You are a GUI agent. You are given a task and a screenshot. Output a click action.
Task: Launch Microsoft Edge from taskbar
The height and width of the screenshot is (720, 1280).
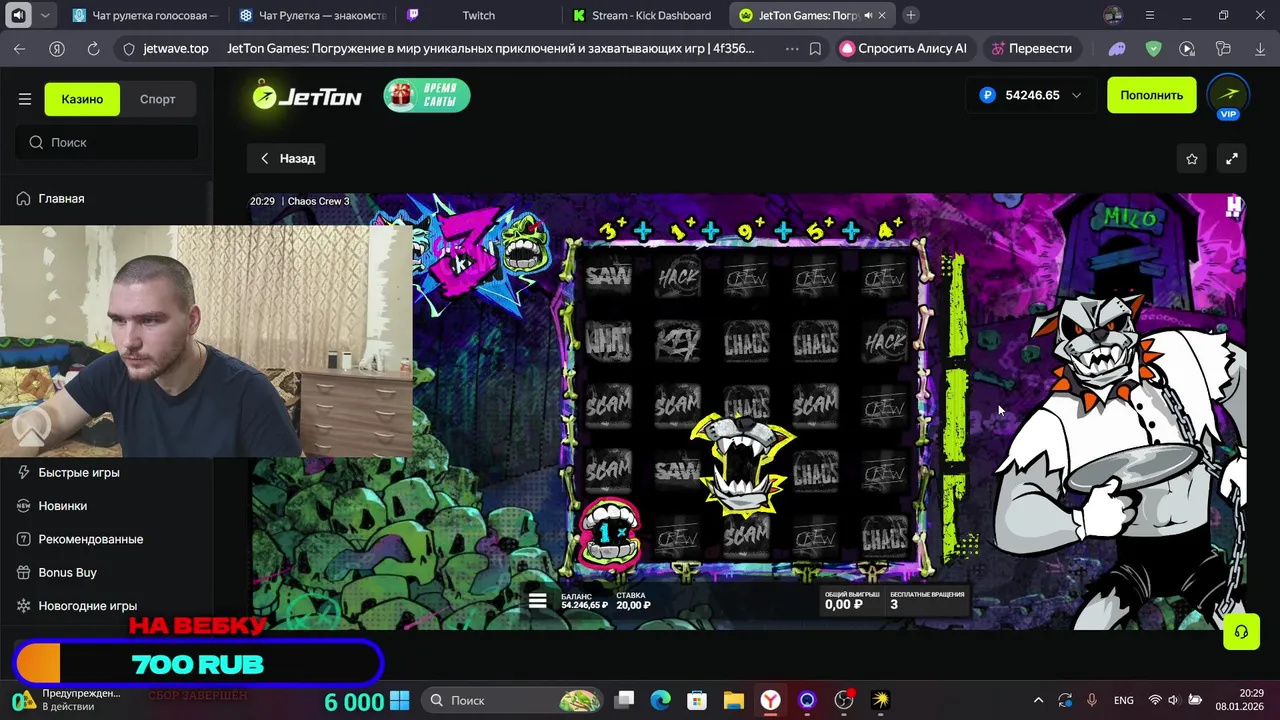coord(661,700)
